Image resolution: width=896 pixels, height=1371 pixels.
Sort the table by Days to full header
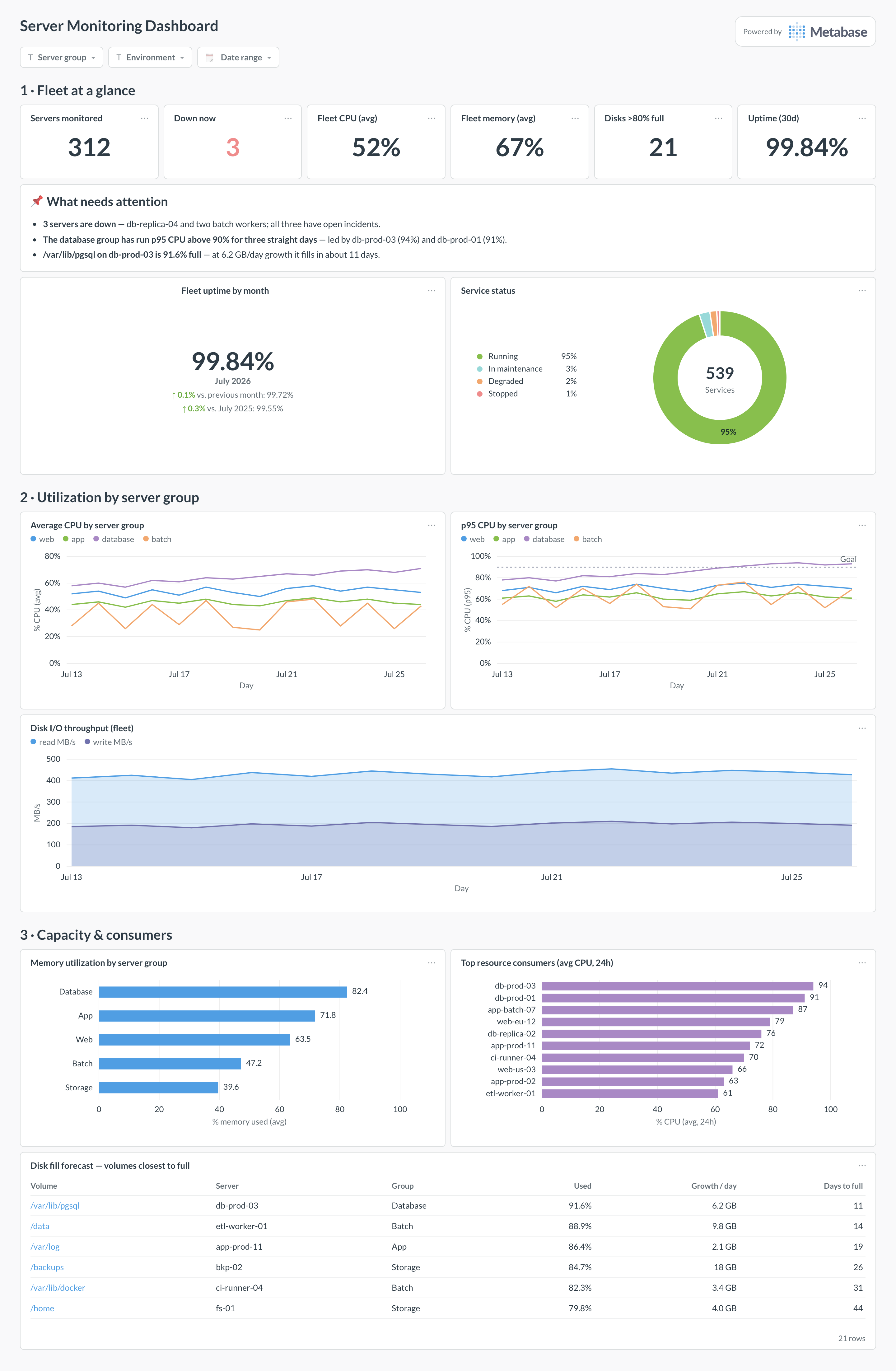pyautogui.click(x=843, y=1186)
